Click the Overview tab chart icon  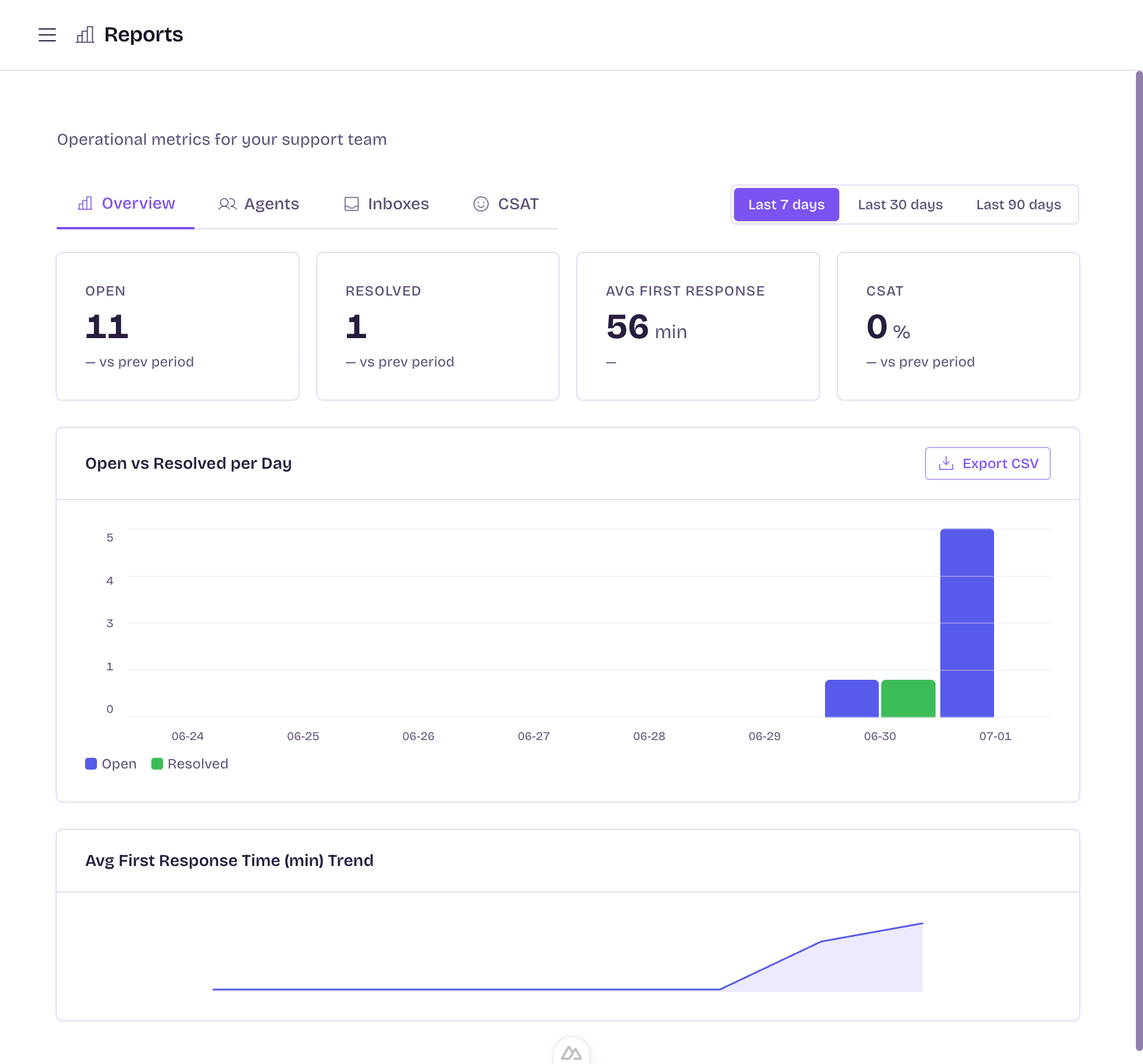85,204
